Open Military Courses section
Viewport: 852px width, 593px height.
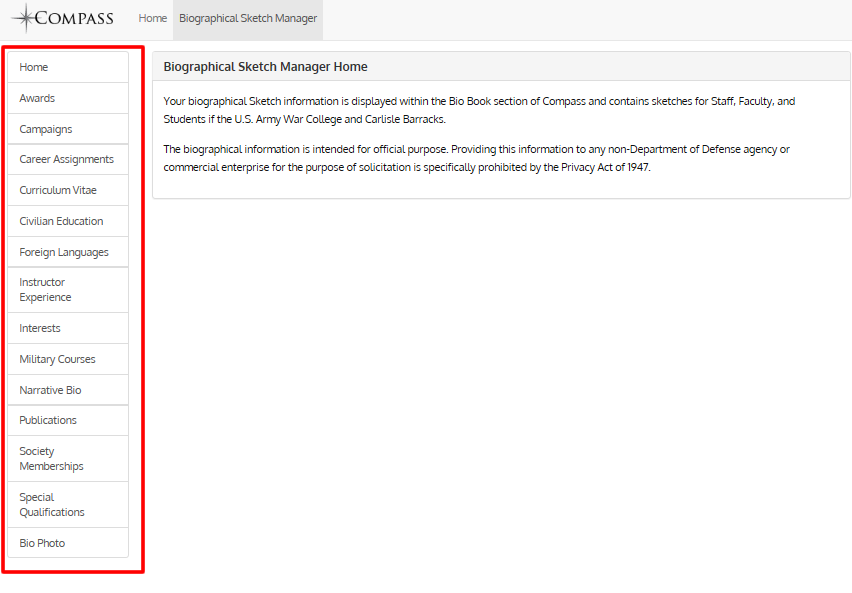[68, 359]
